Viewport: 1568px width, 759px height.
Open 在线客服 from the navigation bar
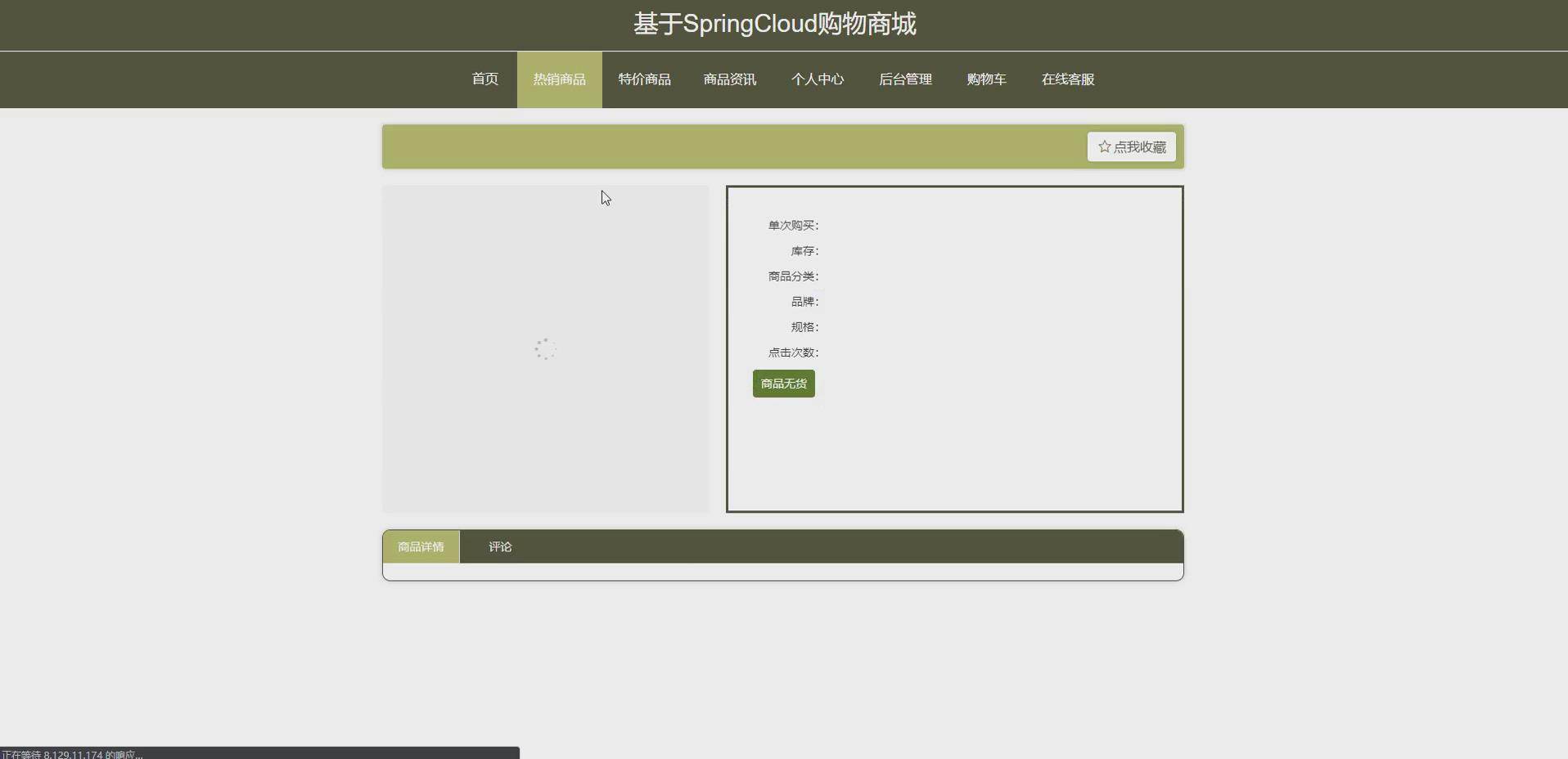click(1068, 79)
